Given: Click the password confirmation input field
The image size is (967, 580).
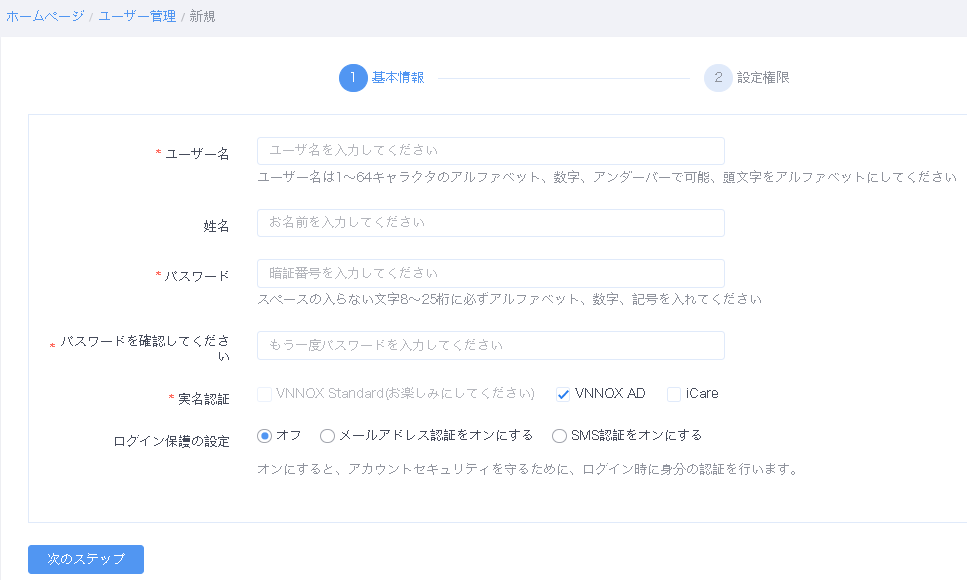Looking at the screenshot, I should (x=491, y=346).
